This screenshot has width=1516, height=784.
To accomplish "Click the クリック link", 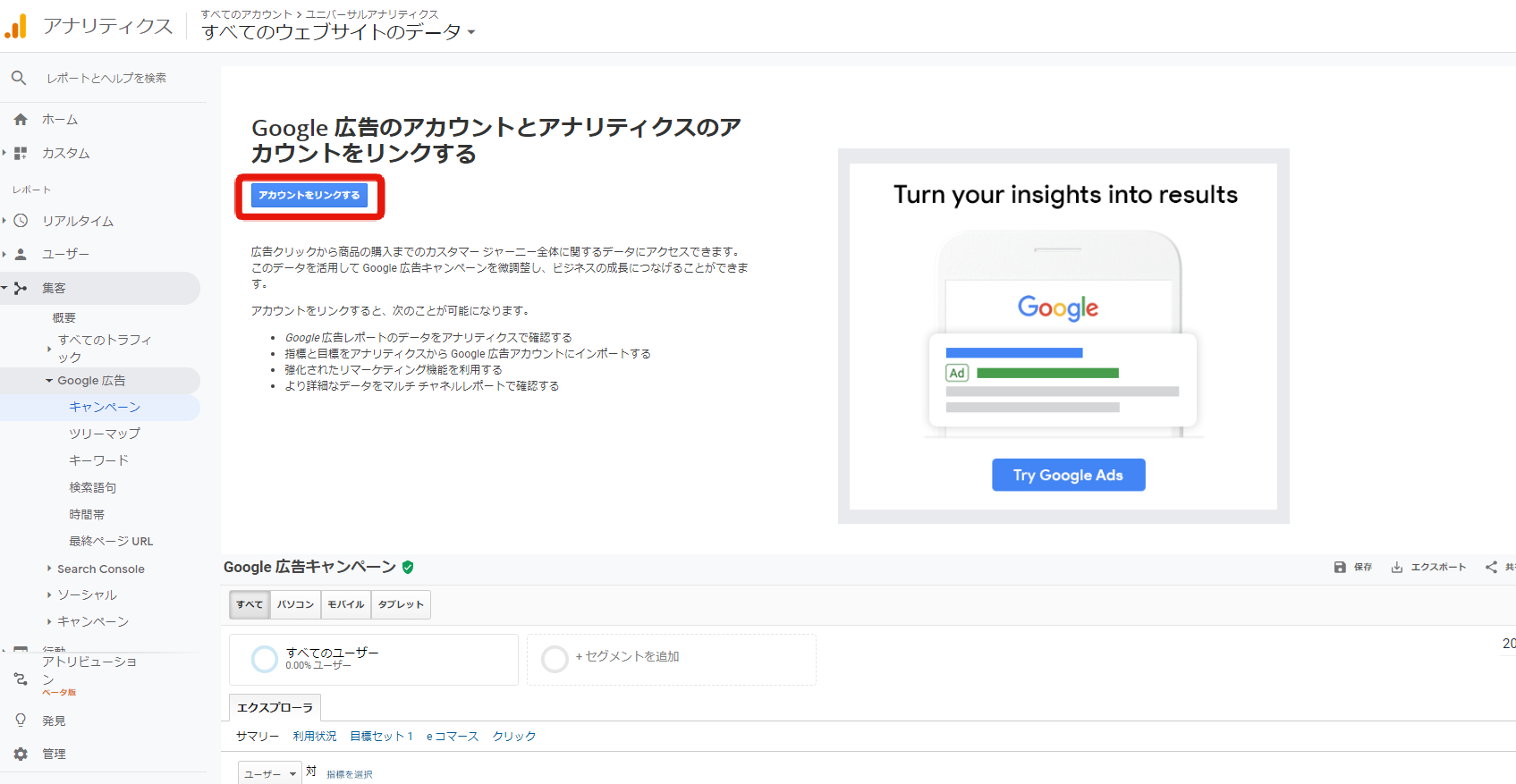I will (514, 736).
